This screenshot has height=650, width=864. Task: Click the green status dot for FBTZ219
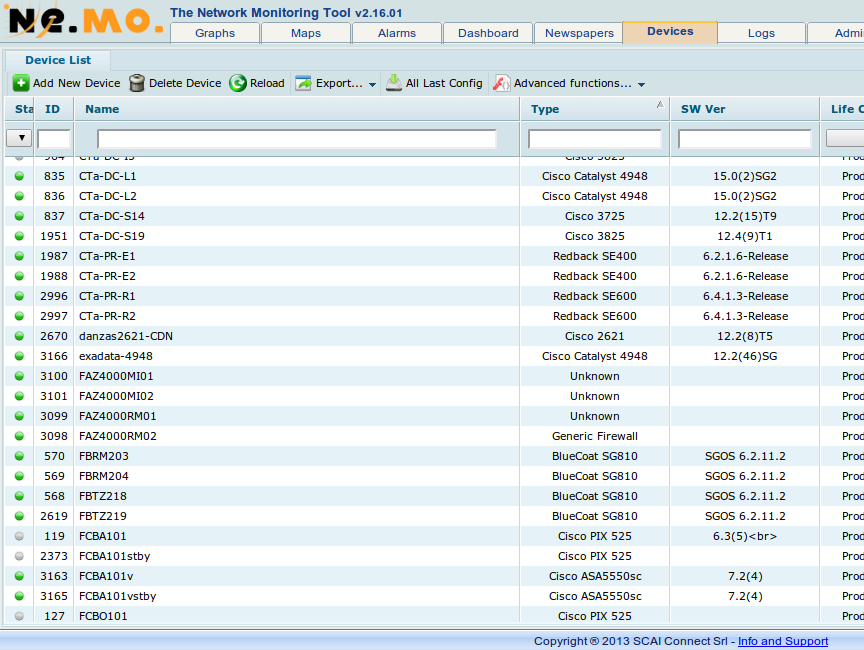[19, 516]
